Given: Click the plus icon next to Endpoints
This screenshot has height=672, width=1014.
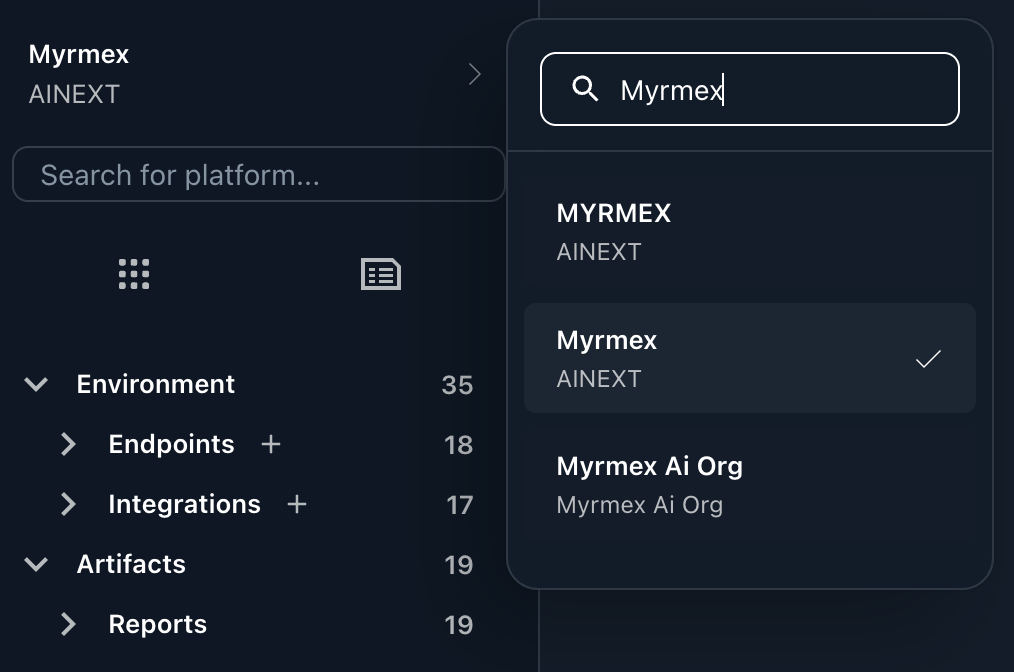Looking at the screenshot, I should [271, 444].
